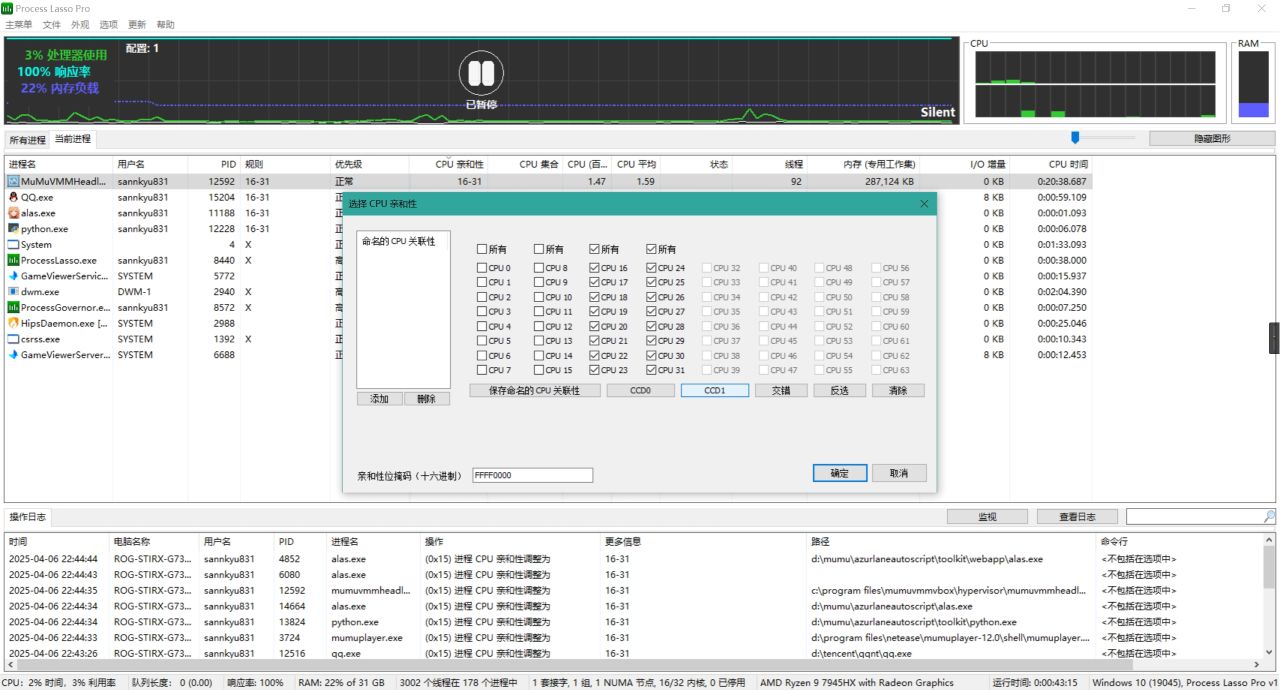Select log row with PID 4852

click(x=634, y=559)
